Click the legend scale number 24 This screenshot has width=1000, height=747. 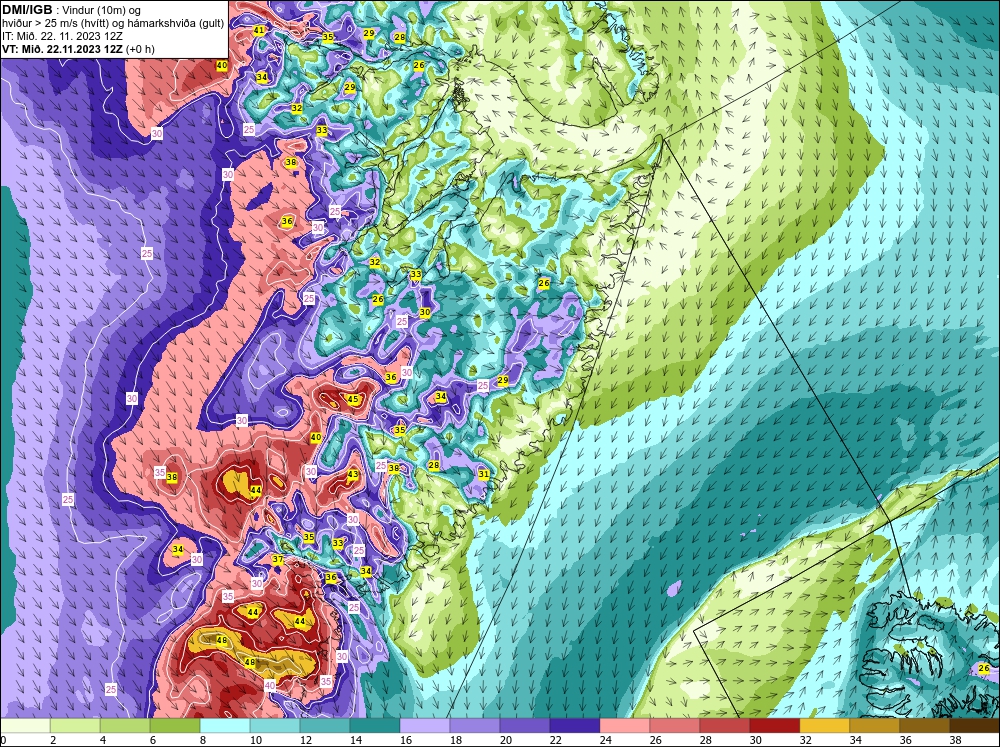605,740
